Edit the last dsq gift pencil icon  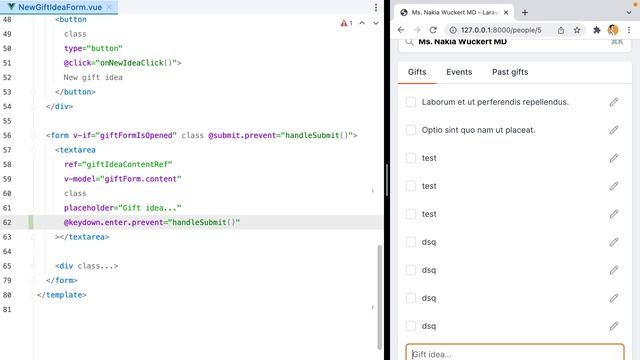point(613,326)
